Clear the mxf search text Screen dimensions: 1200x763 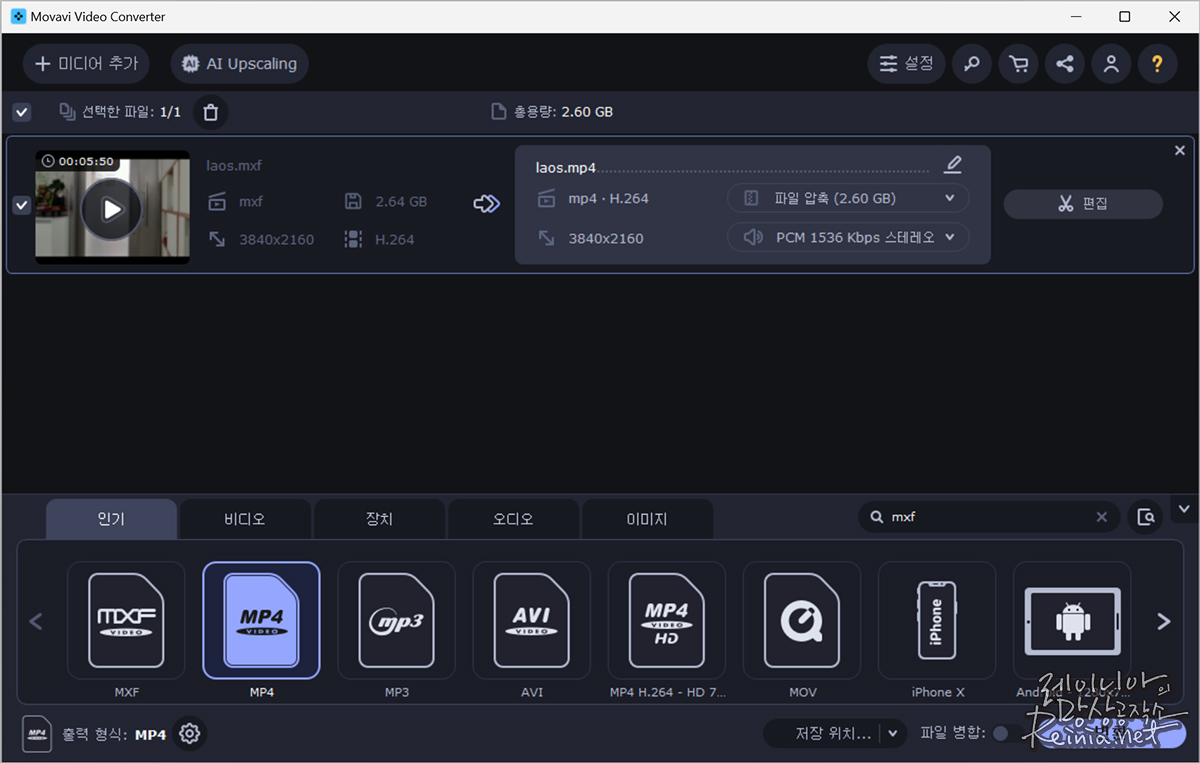pos(1101,517)
